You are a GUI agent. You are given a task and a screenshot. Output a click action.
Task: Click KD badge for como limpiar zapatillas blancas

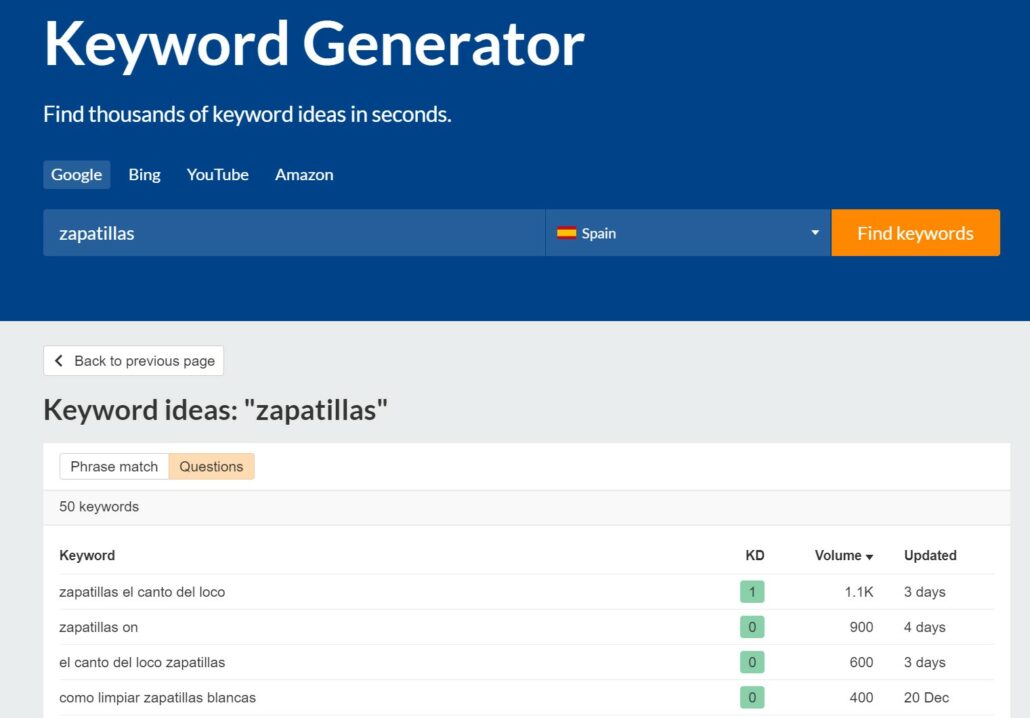coord(750,697)
